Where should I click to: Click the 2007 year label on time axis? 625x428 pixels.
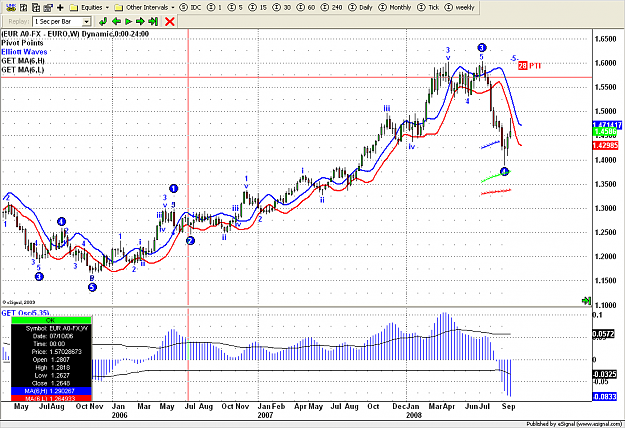[x=265, y=415]
